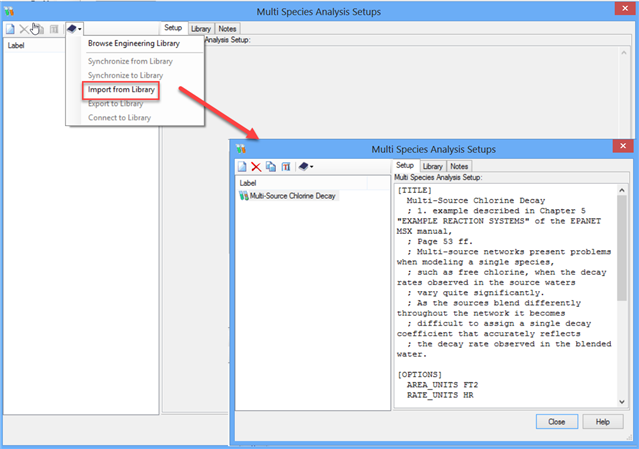Screen dimensions: 639x449
Task: Click Label column header in front window
Action: [x=302, y=183]
